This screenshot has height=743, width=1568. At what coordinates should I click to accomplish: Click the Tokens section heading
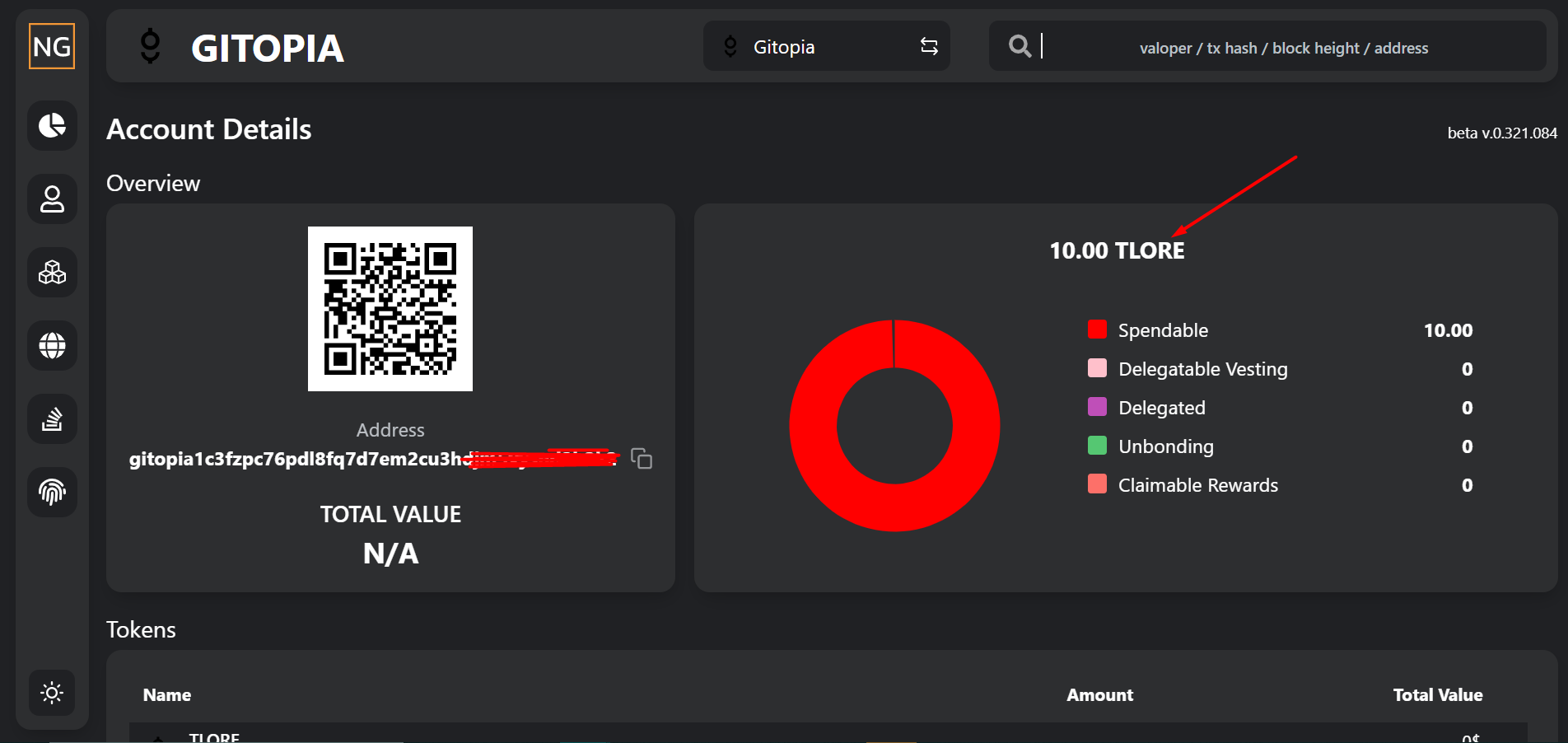(141, 629)
